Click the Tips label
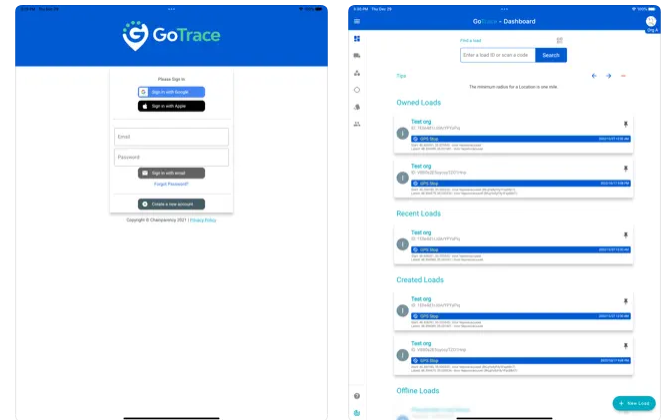The height and width of the screenshot is (420, 665). point(401,76)
